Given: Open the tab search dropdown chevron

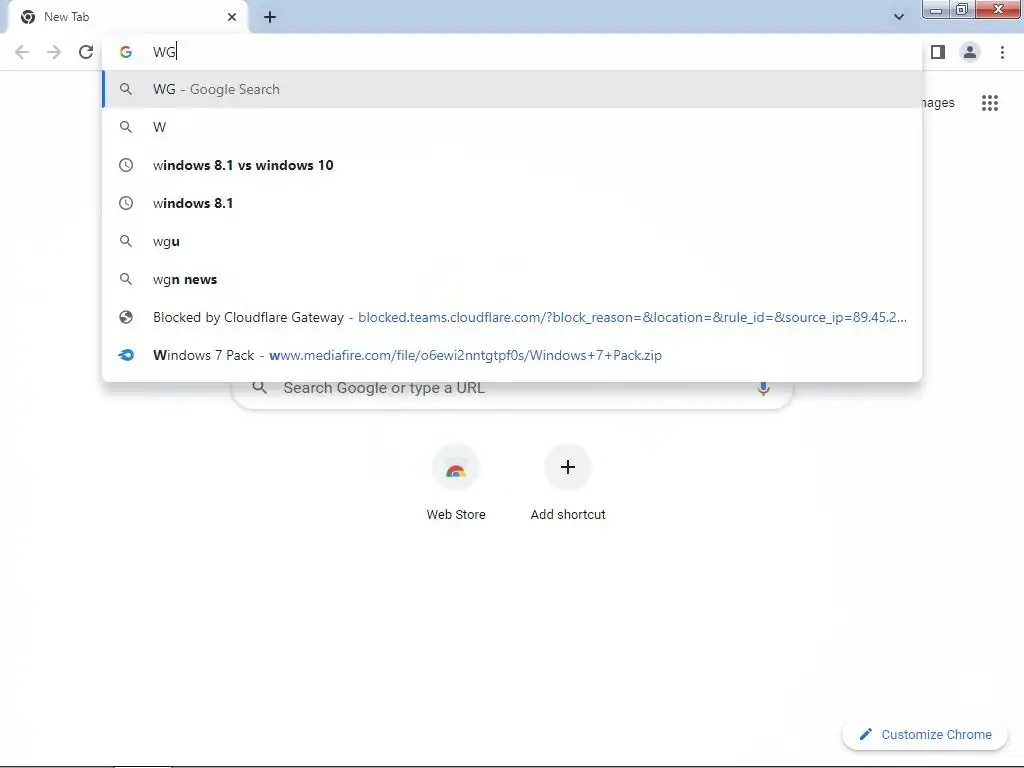Looking at the screenshot, I should pos(899,17).
